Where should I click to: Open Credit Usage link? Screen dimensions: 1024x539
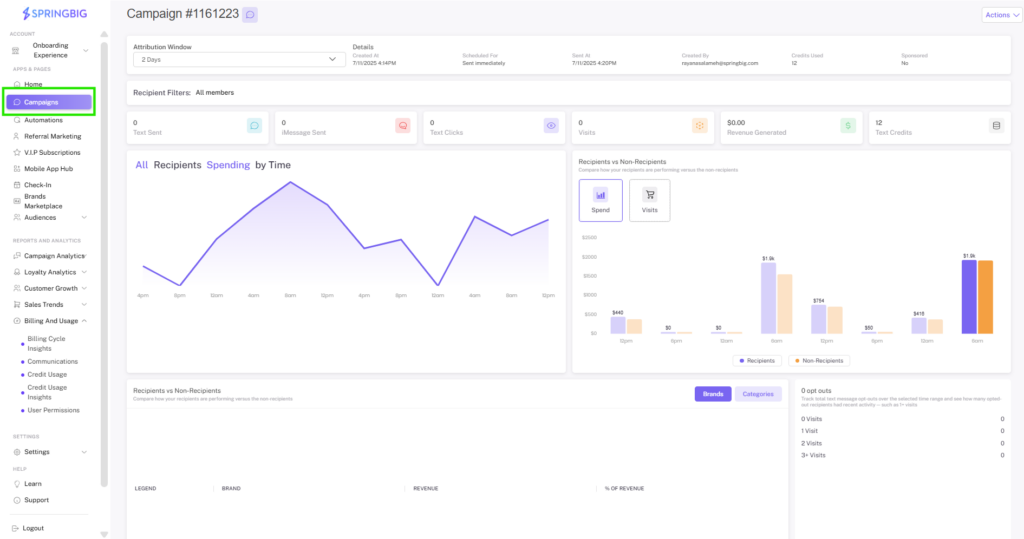pyautogui.click(x=47, y=374)
